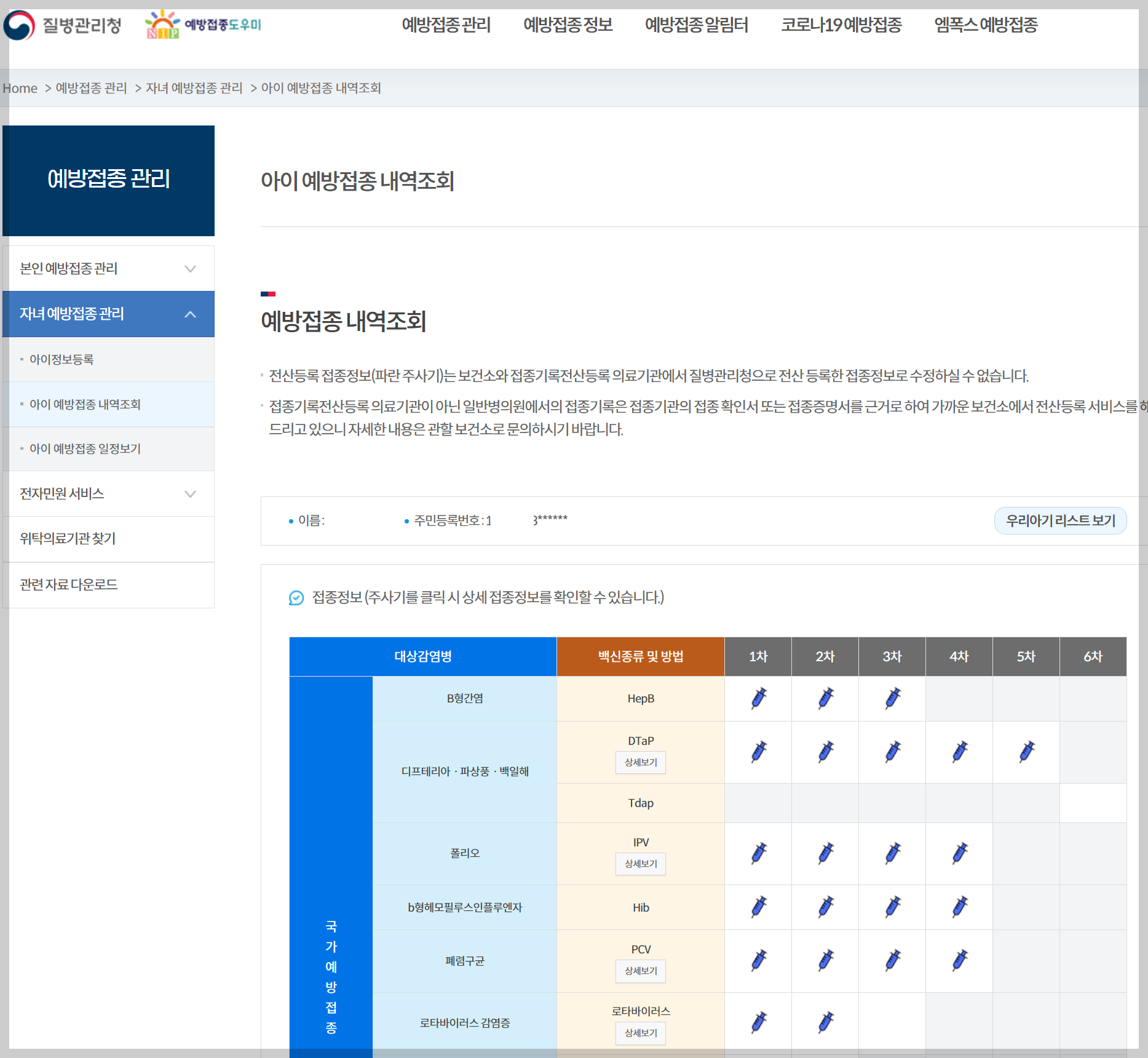Image resolution: width=1148 pixels, height=1058 pixels.
Task: Open HepB 1차 syringe icon
Action: [x=759, y=698]
